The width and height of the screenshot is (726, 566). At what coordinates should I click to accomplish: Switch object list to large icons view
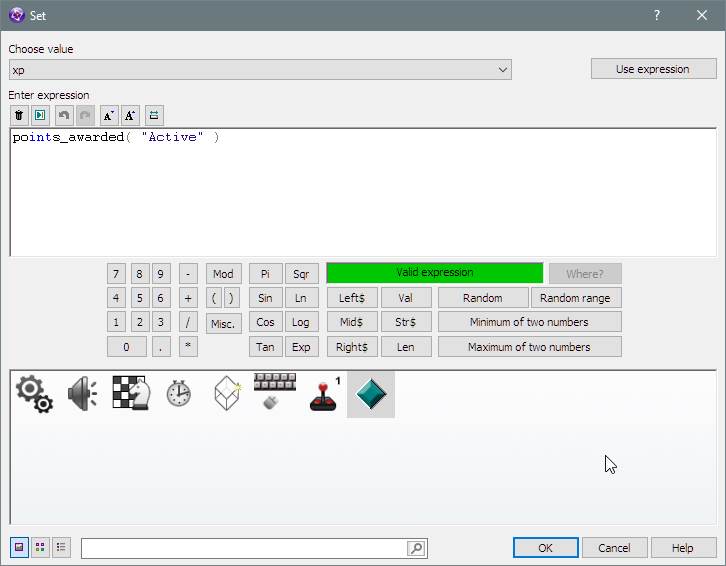[x=19, y=547]
